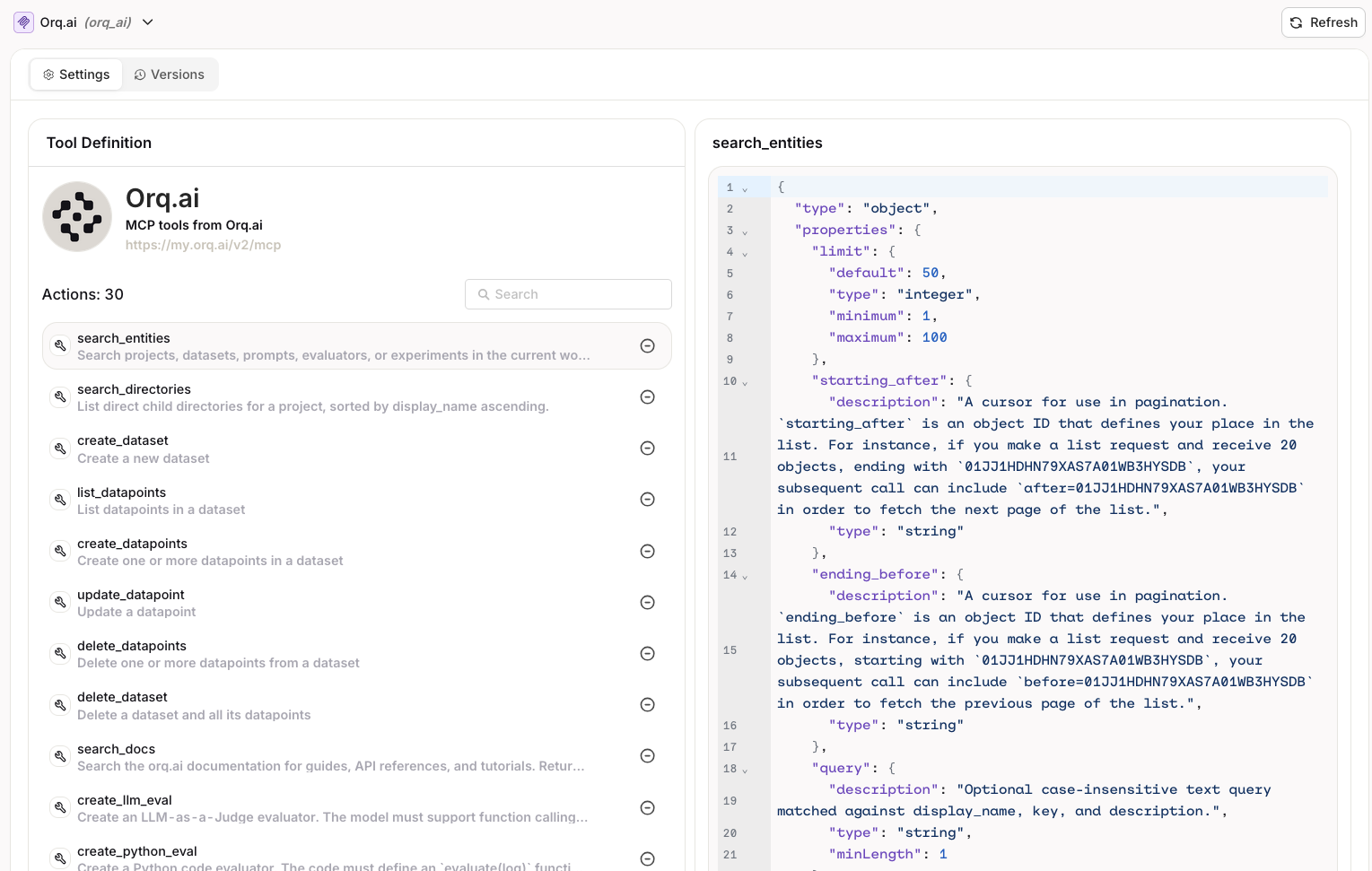Image resolution: width=1372 pixels, height=871 pixels.
Task: Focus the actions Search field
Action: (x=568, y=294)
